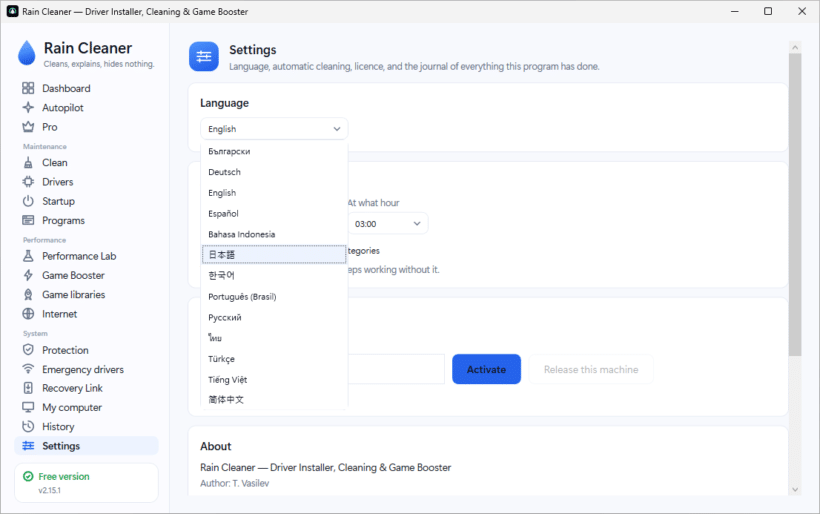Click the Drivers chip icon
The image size is (820, 514).
point(28,181)
